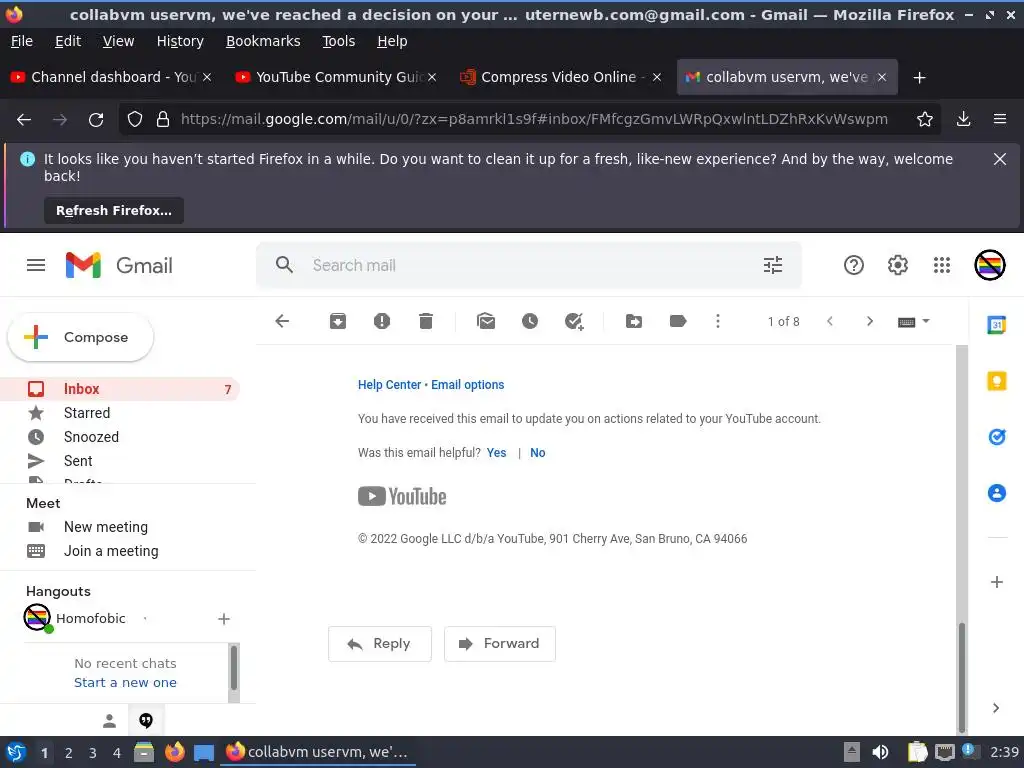
Task: Open the History menu
Action: pyautogui.click(x=180, y=41)
